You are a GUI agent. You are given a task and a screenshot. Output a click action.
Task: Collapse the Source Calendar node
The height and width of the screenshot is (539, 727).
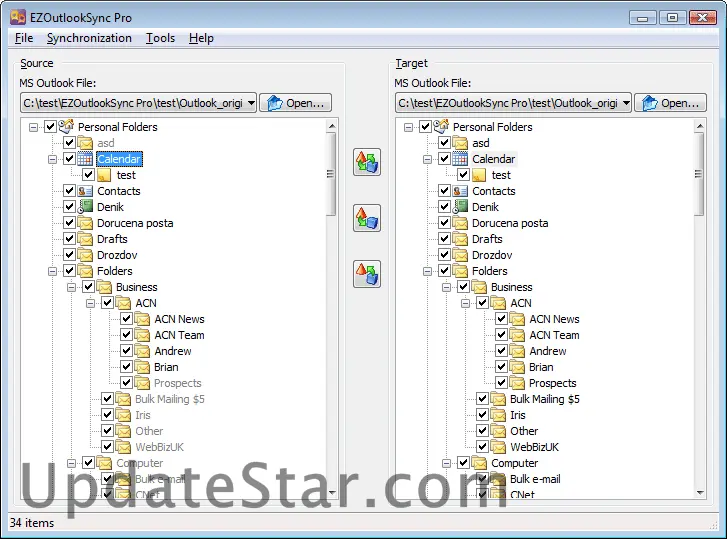click(x=52, y=159)
